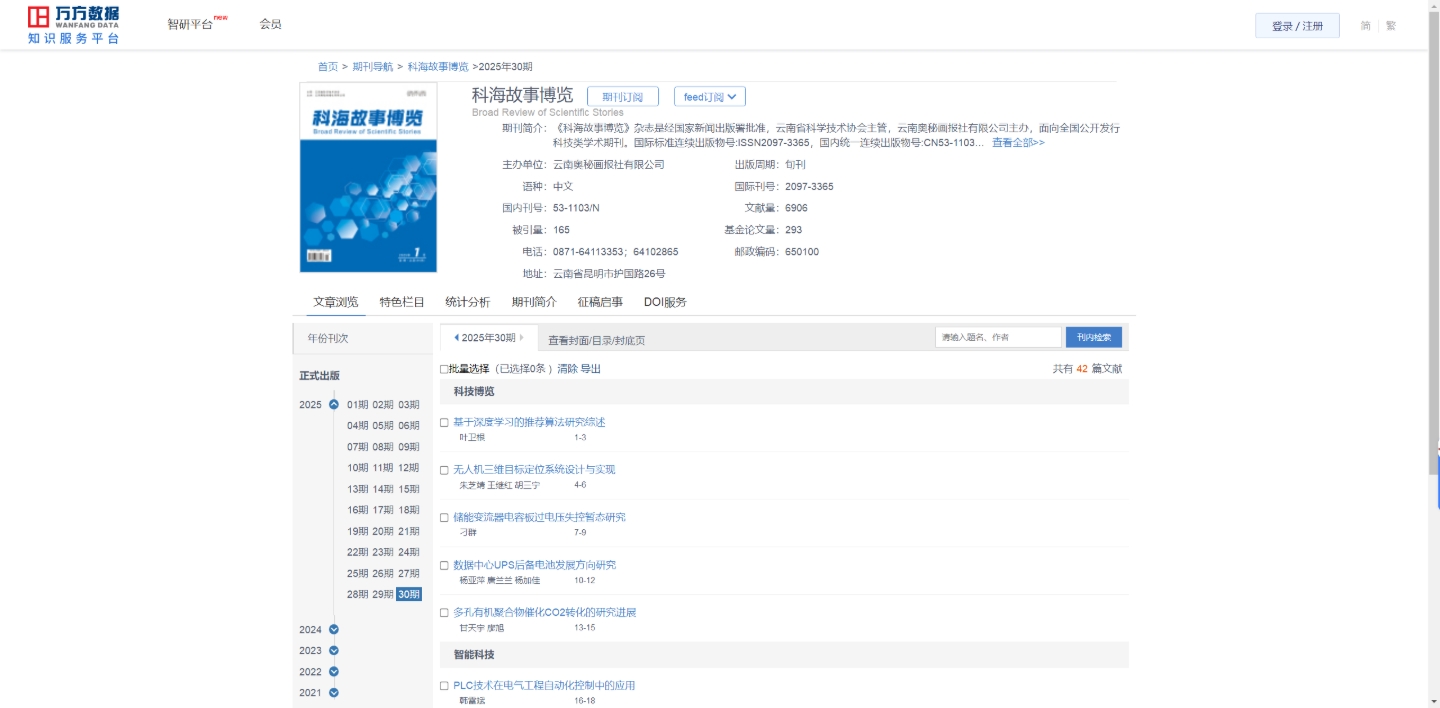1440x708 pixels.
Task: Click the 登录 / 注册 button
Action: pos(1297,26)
